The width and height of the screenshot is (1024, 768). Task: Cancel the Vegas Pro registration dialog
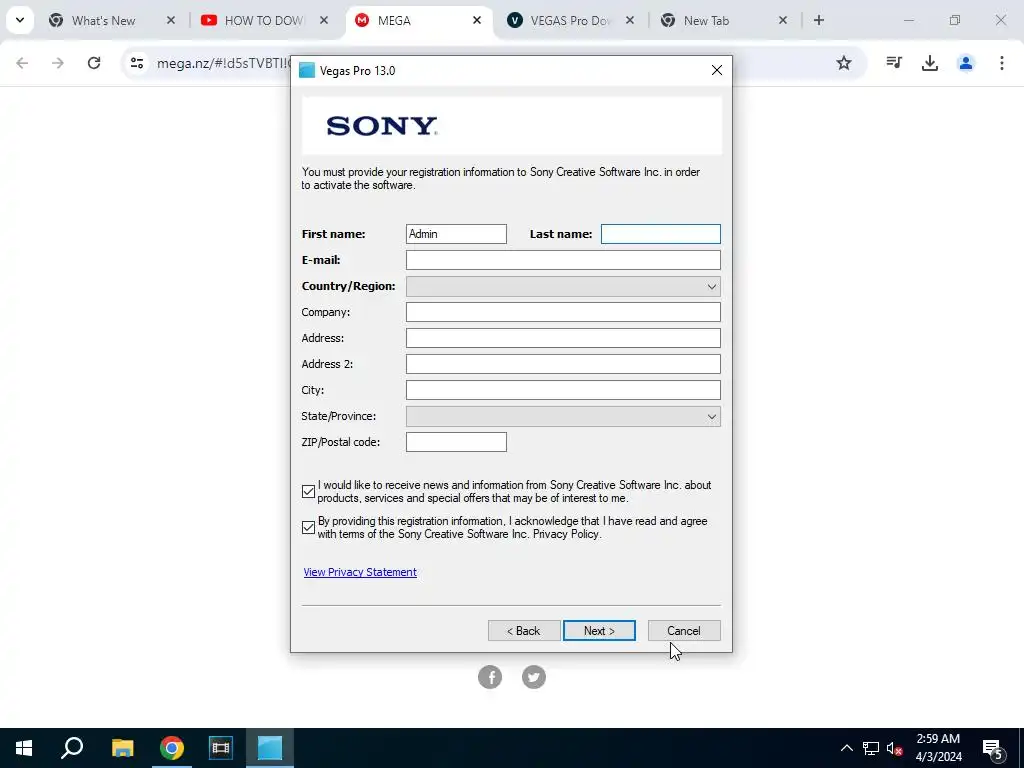pyautogui.click(x=684, y=630)
